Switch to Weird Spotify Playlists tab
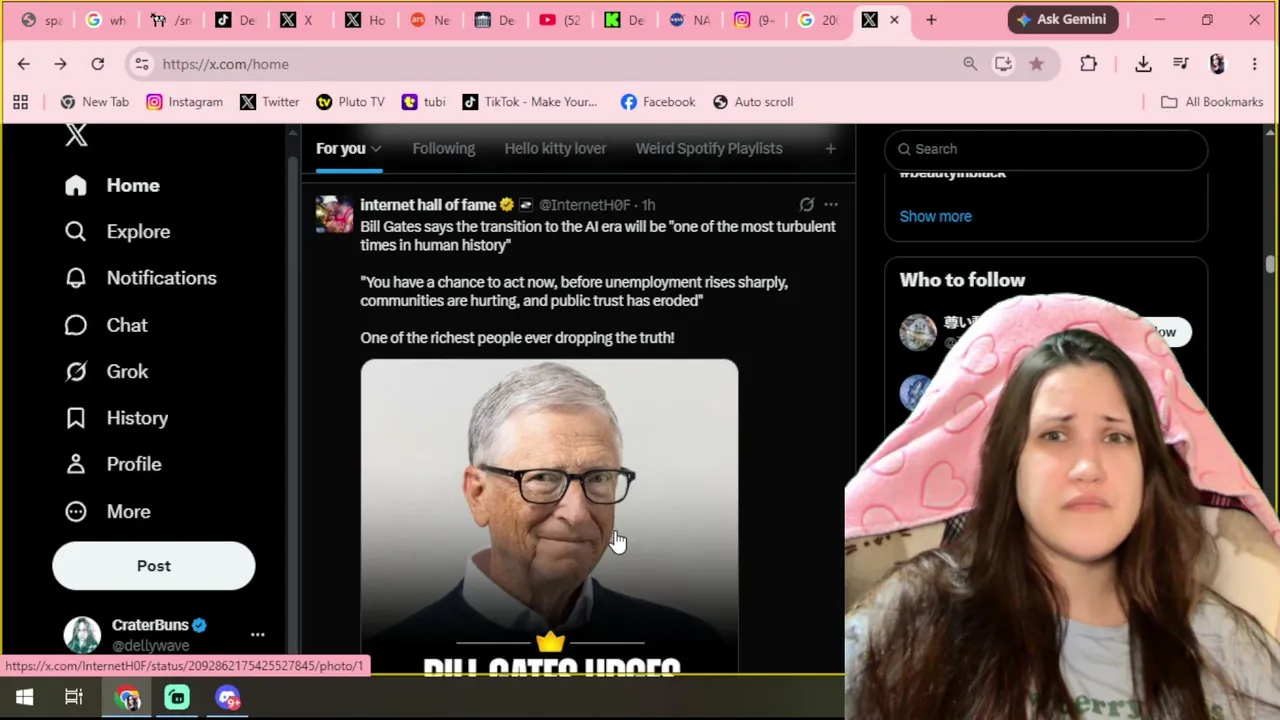1280x720 pixels. coord(709,149)
